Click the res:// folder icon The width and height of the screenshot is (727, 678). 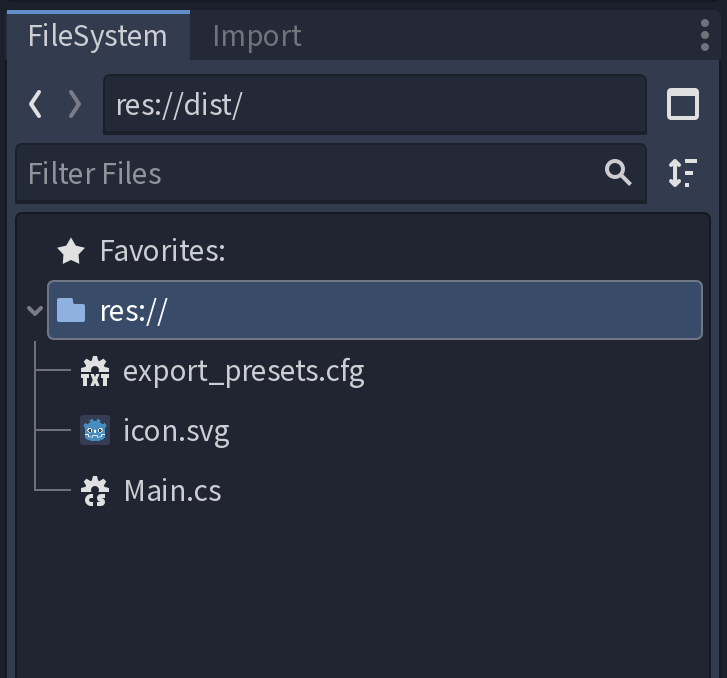pos(71,311)
